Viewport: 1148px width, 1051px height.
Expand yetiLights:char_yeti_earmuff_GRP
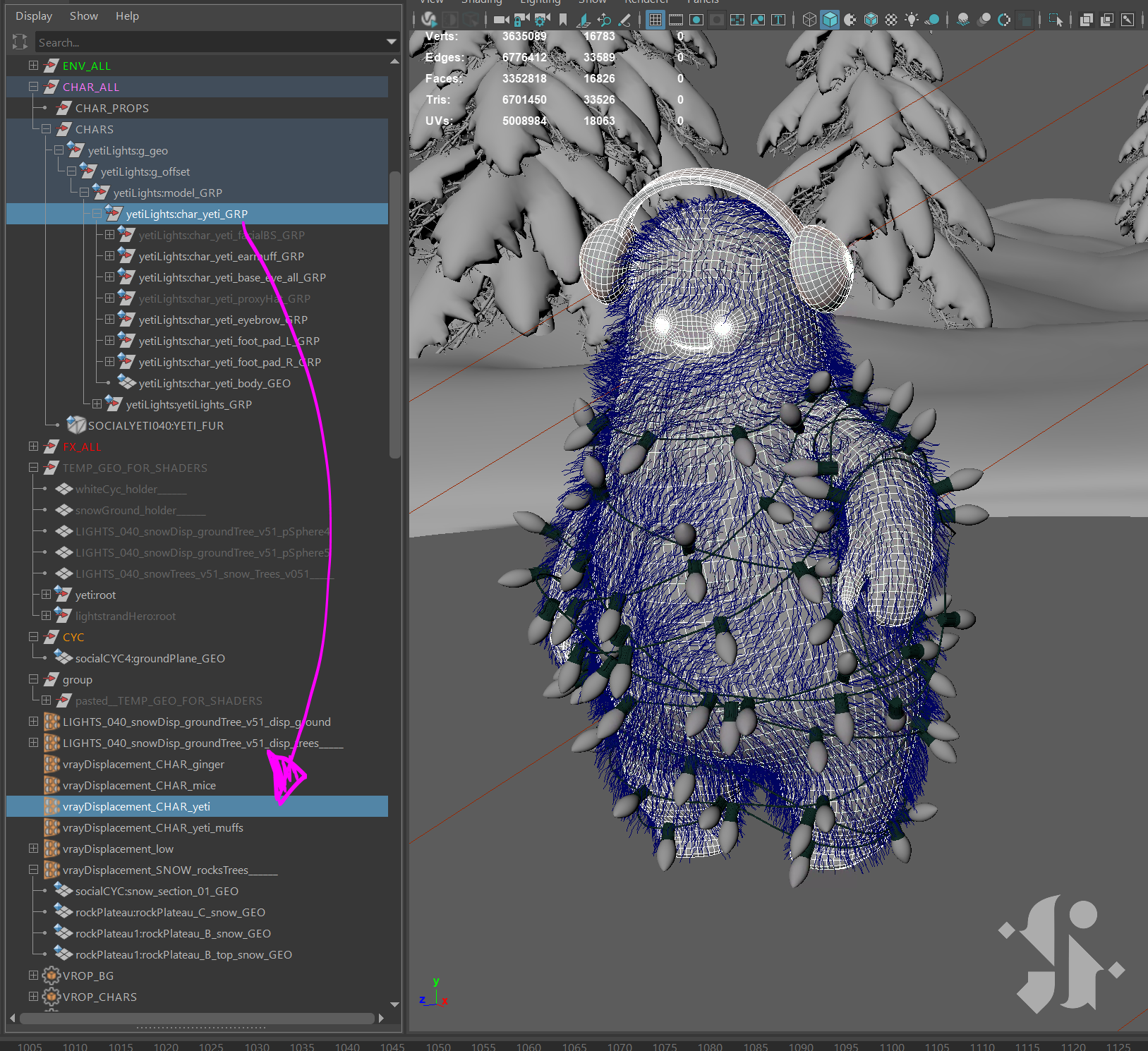(109, 256)
